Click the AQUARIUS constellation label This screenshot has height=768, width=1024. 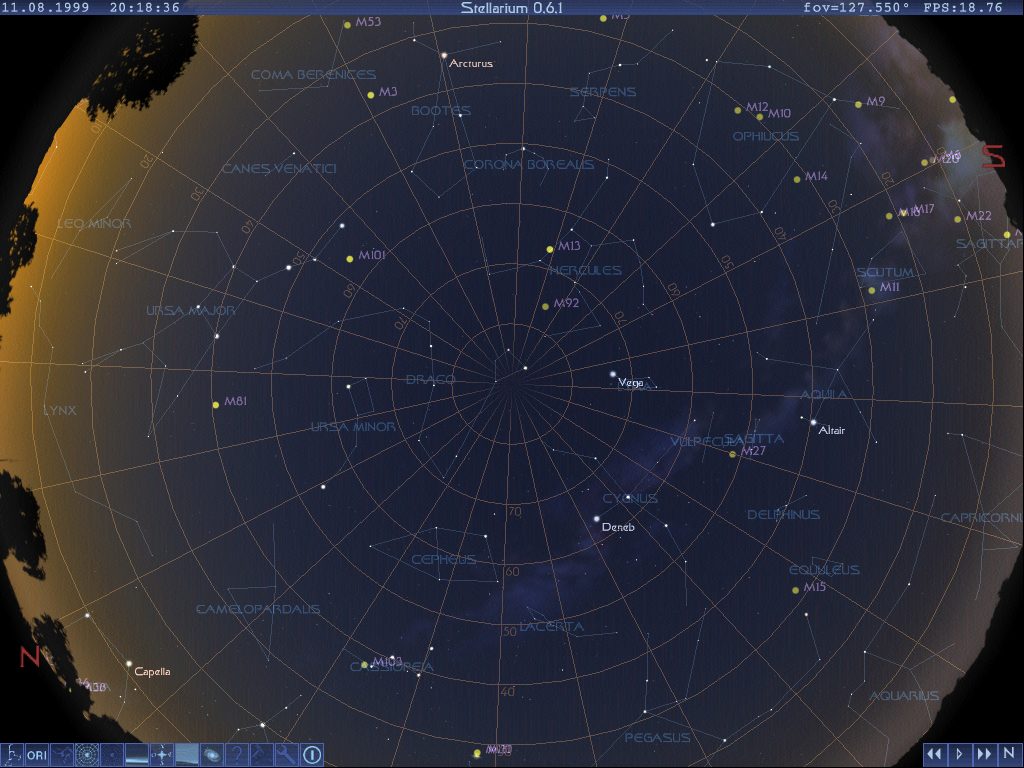[904, 696]
